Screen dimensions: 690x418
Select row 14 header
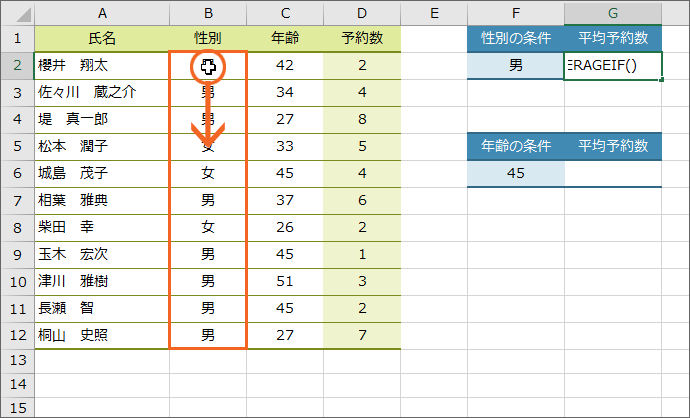tap(18, 385)
